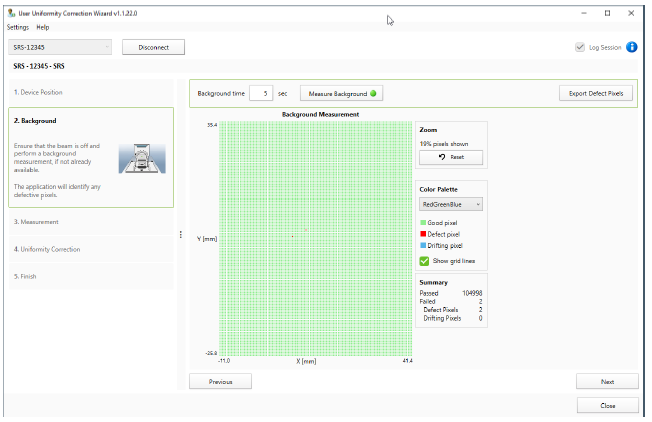
Task: Click the red defect pixel in plot
Action: [292, 236]
